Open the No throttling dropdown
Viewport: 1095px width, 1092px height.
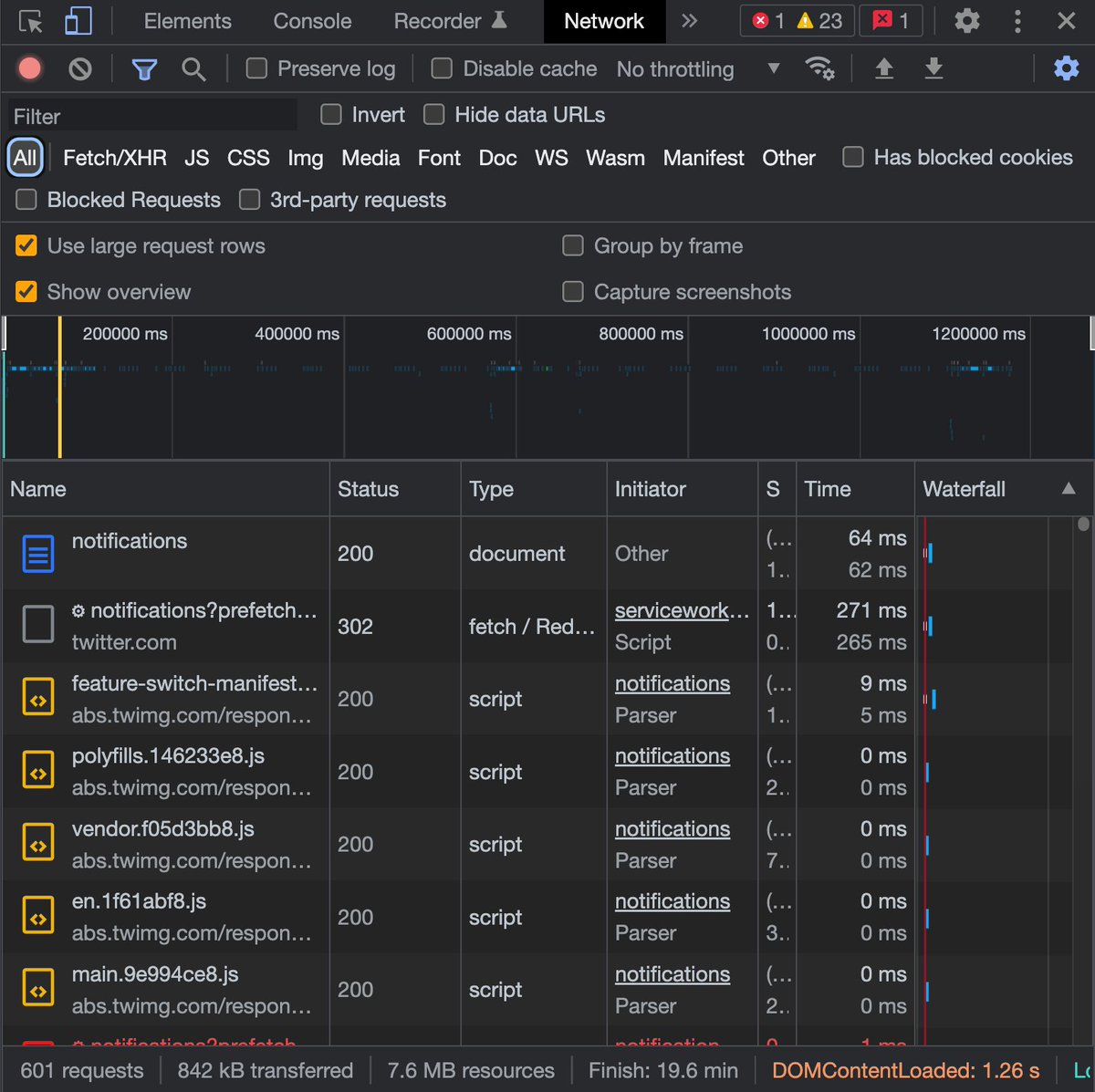[698, 68]
